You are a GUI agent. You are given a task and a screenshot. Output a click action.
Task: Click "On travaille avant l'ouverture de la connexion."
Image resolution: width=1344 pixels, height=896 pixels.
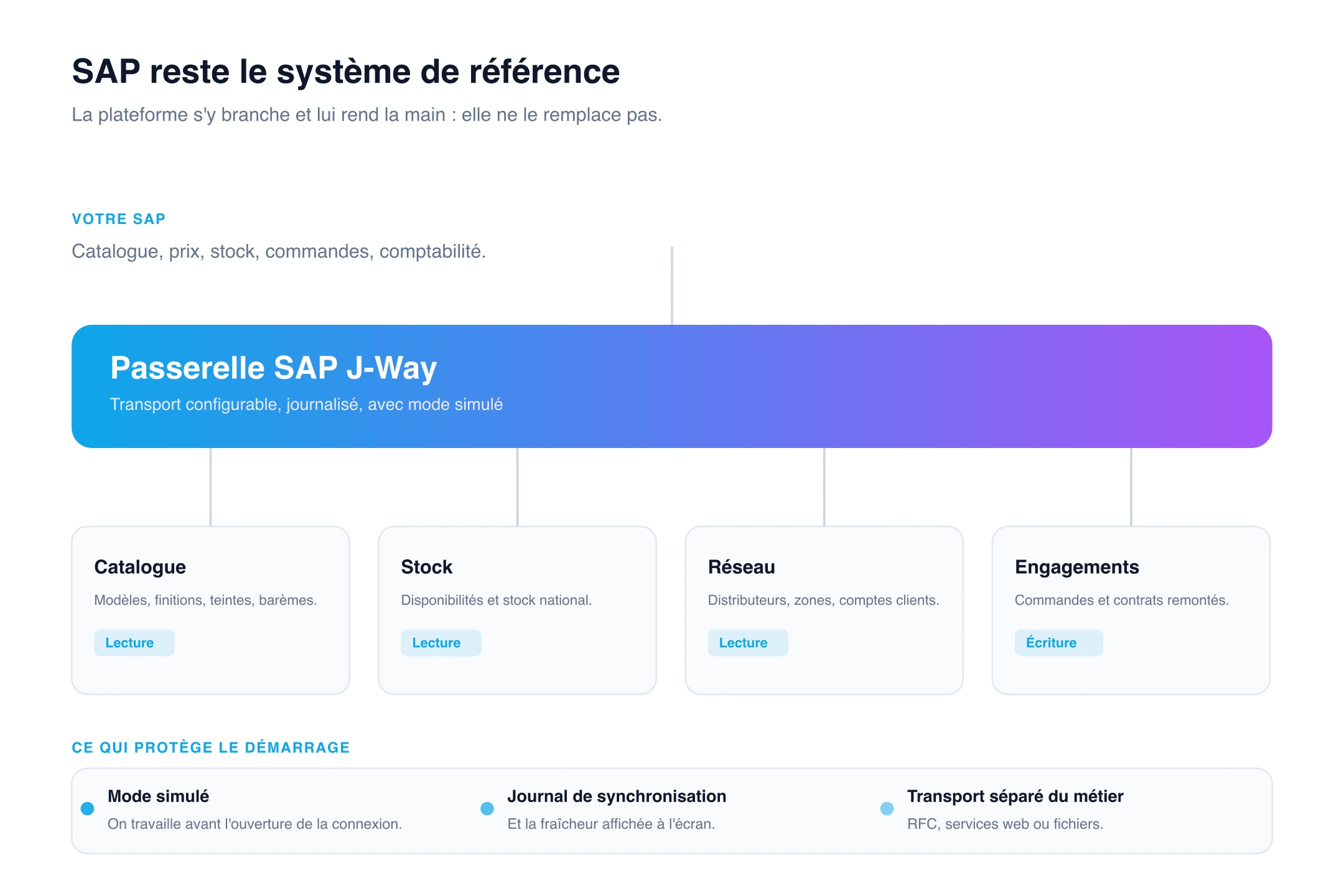(x=255, y=824)
